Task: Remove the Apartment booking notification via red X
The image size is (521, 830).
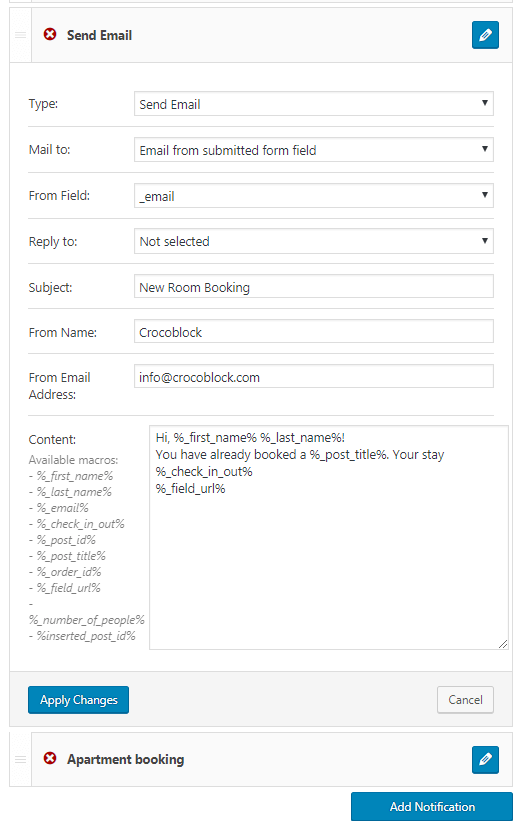Action: coord(50,759)
